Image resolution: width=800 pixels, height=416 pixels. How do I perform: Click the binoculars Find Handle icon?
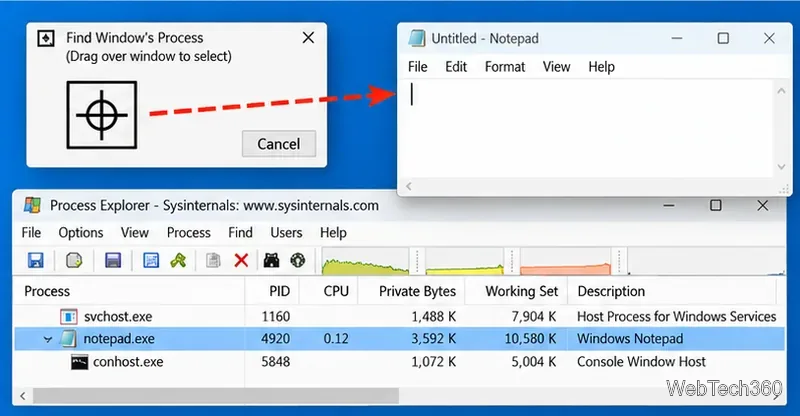(271, 261)
